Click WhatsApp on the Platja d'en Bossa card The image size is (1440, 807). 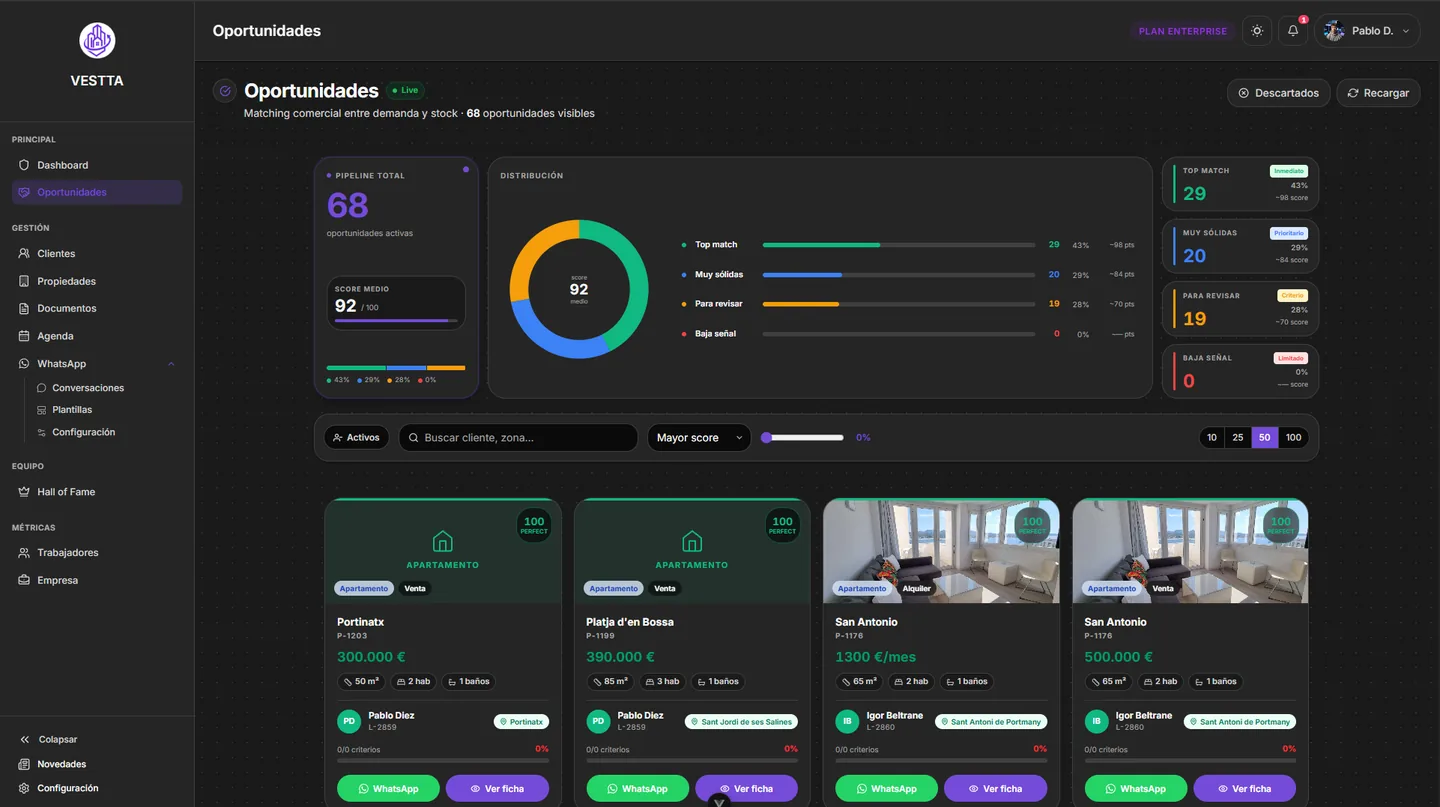637,789
